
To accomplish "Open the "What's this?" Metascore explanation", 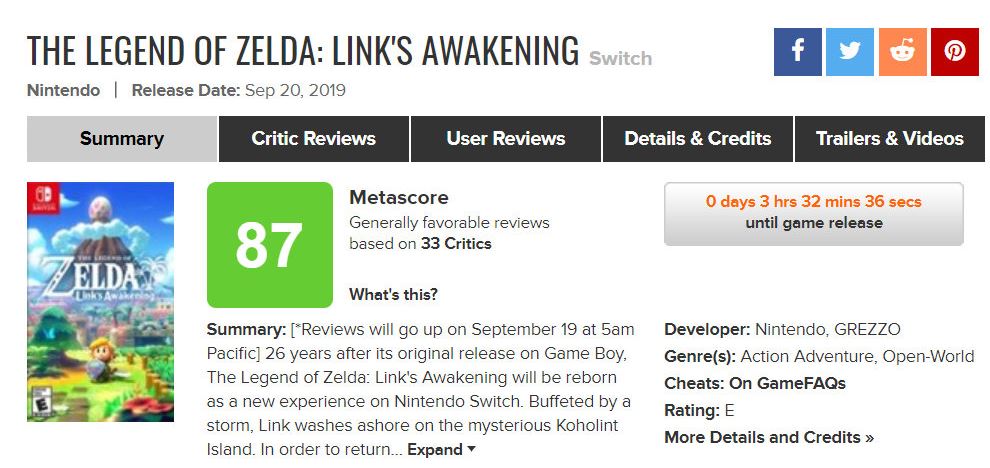I will click(393, 294).
